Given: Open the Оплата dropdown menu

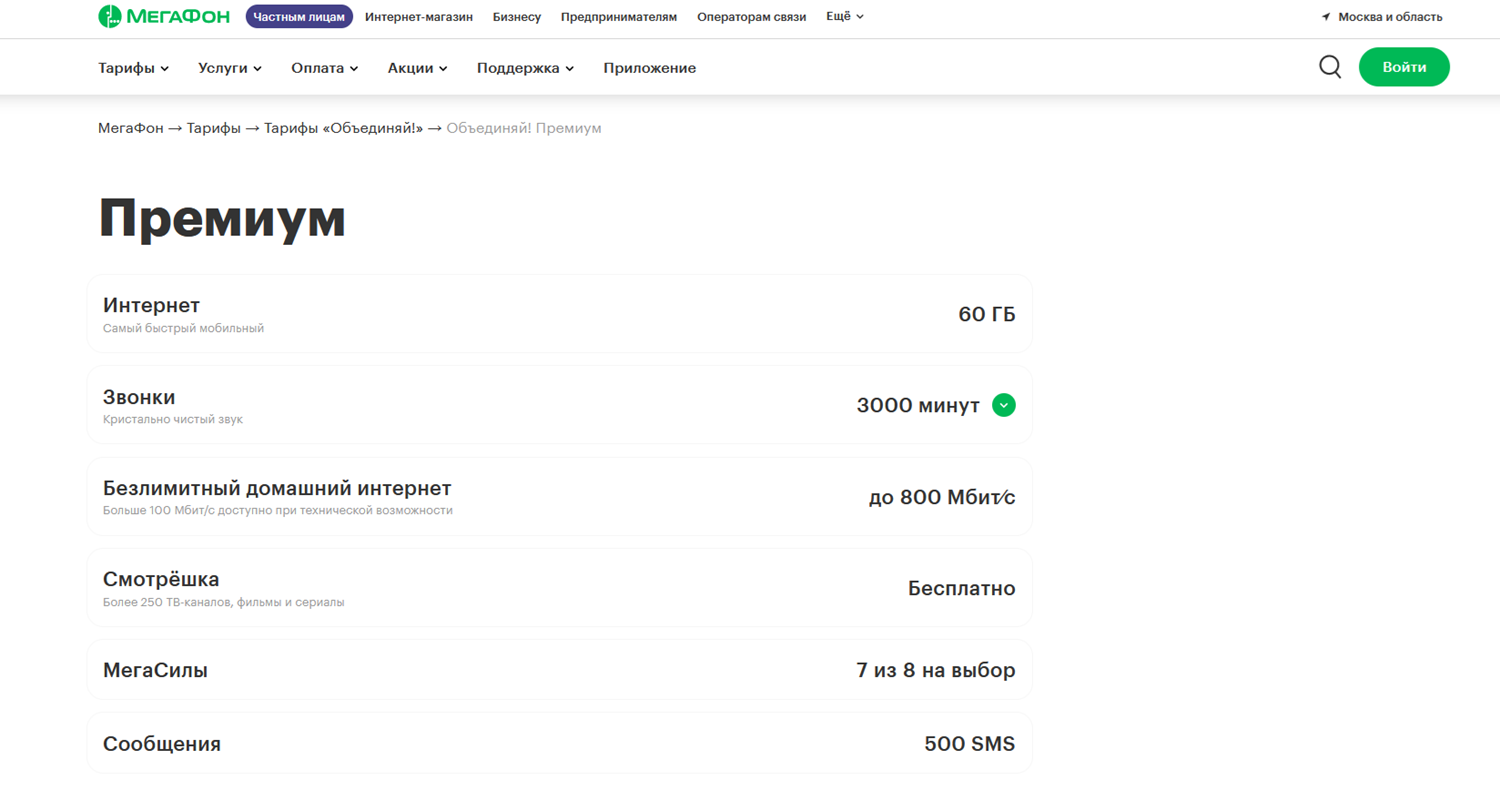Looking at the screenshot, I should pyautogui.click(x=325, y=68).
